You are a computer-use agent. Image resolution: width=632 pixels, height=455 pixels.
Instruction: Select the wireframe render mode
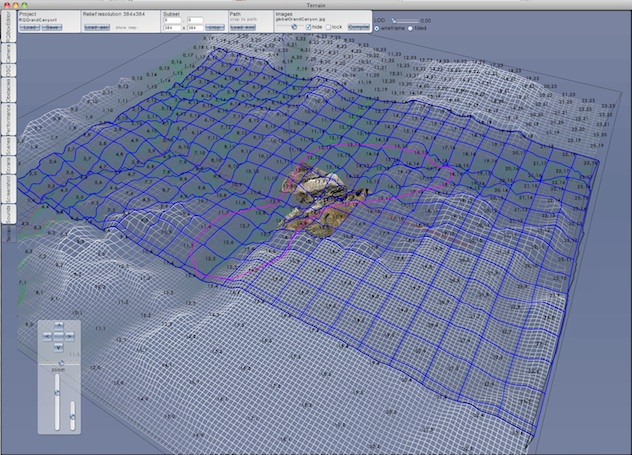pyautogui.click(x=377, y=29)
